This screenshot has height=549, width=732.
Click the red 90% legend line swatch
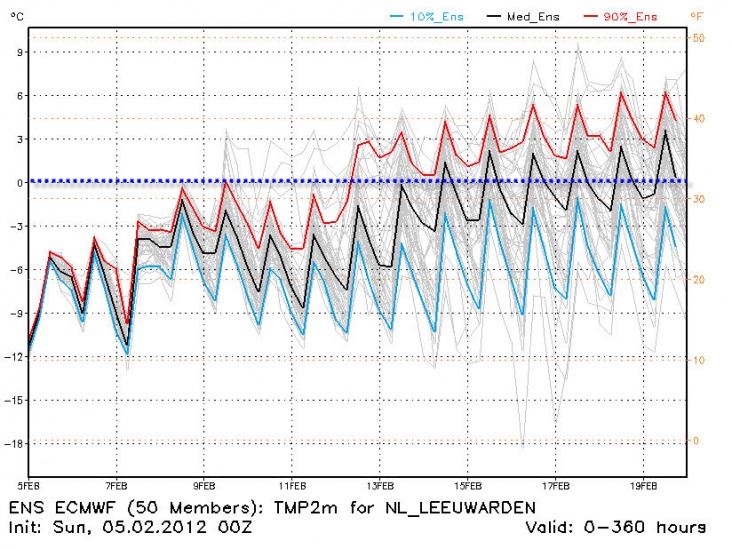[x=591, y=16]
